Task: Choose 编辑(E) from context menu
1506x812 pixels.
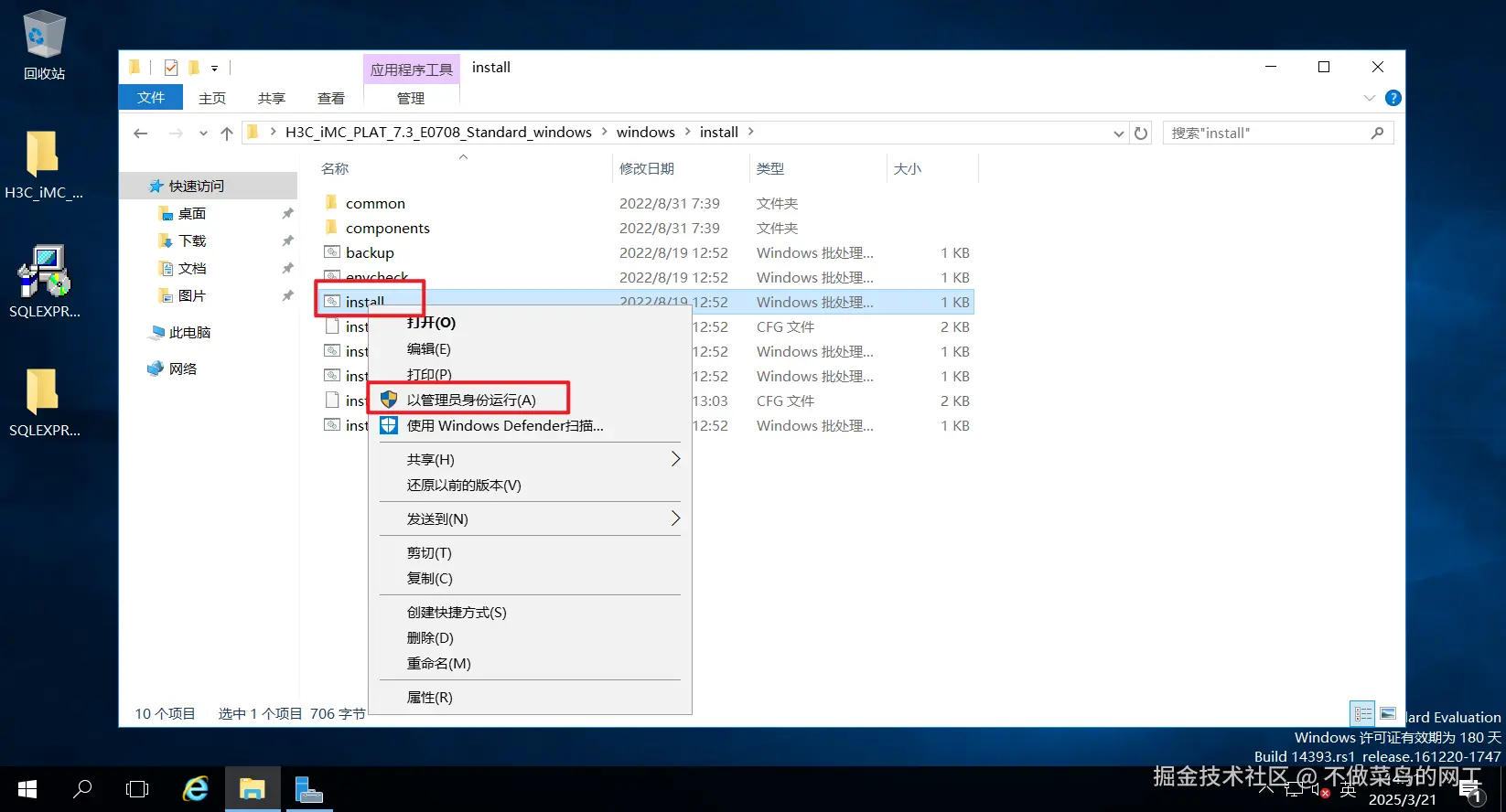Action: point(530,349)
